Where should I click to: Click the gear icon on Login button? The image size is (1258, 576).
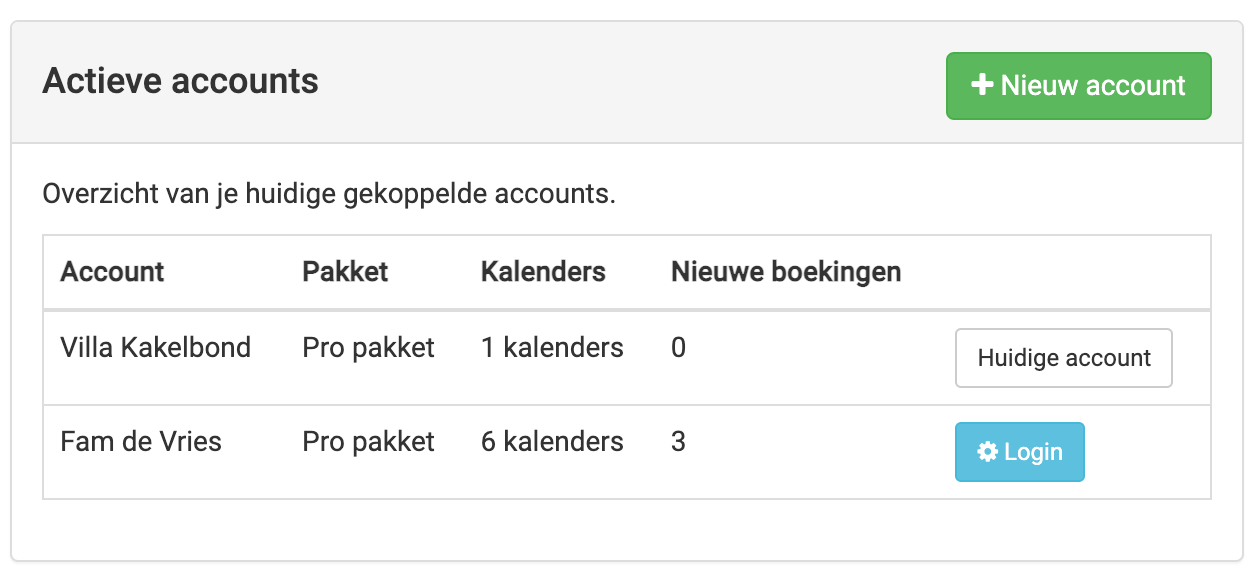tap(988, 452)
